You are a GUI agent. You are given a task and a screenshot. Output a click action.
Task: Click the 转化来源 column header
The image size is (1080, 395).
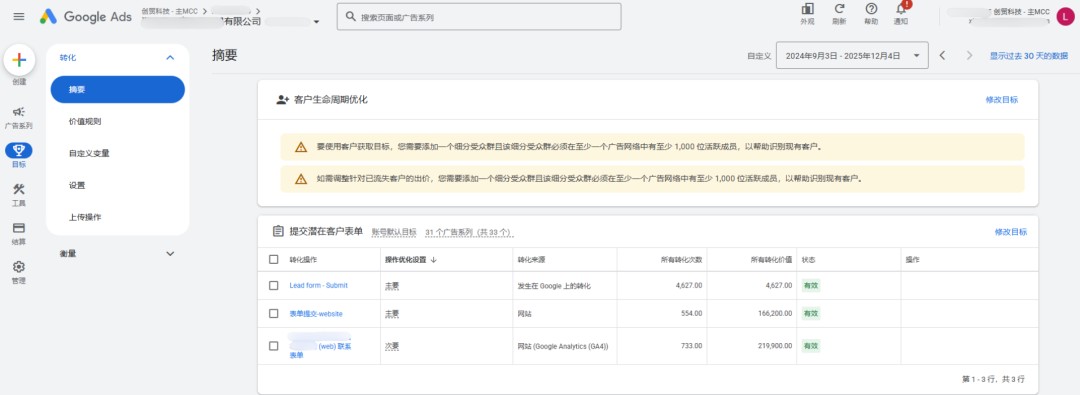pos(531,260)
